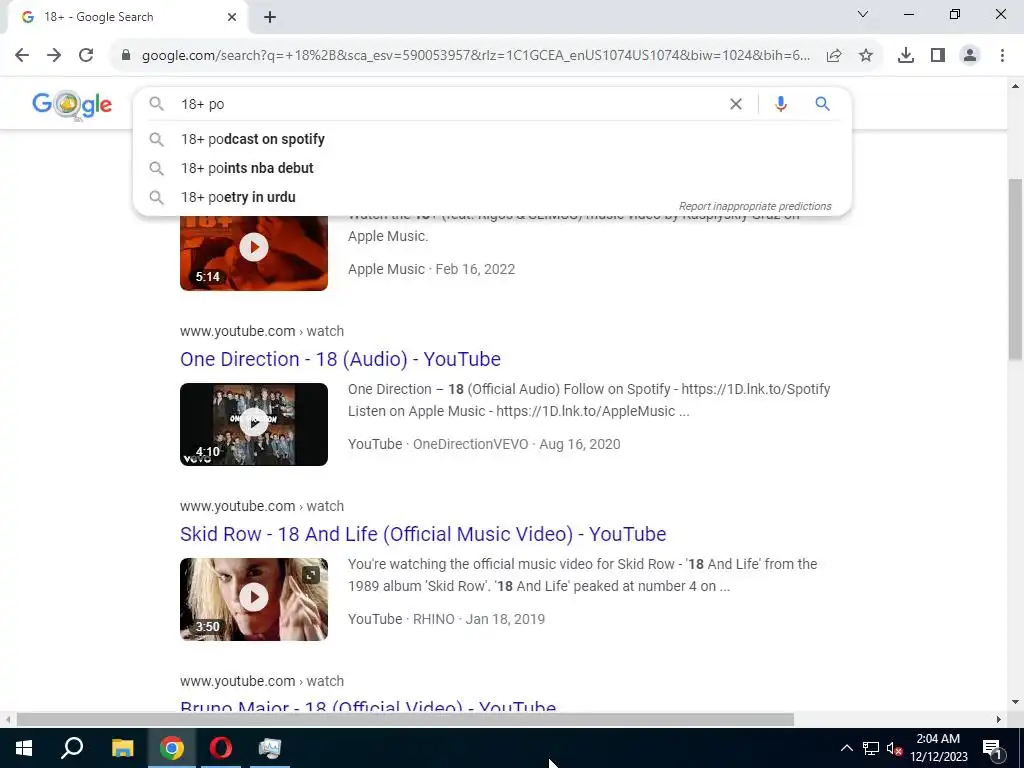This screenshot has width=1024, height=768.
Task: Share this page via address bar icon
Action: click(834, 56)
